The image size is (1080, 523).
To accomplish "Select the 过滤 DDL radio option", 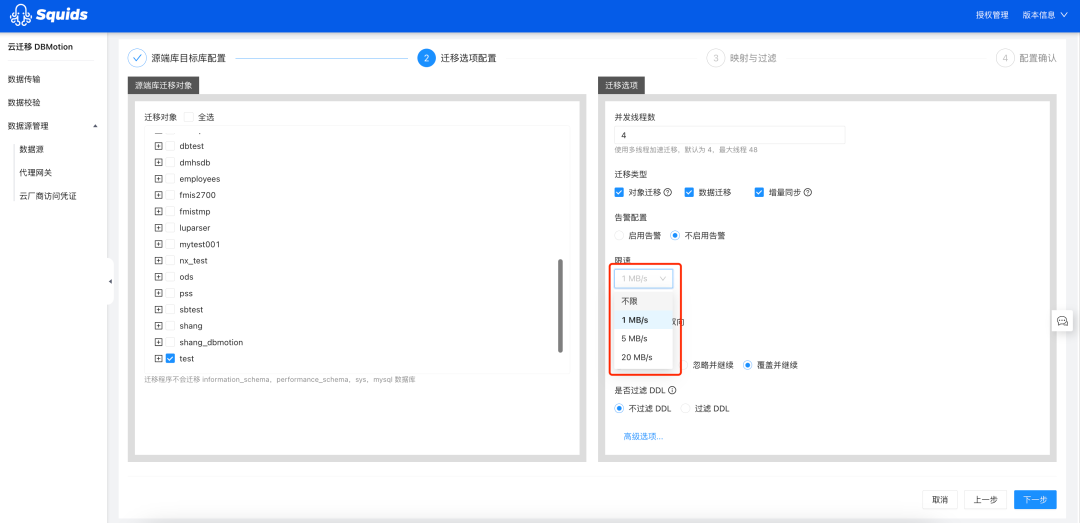I will click(x=685, y=408).
